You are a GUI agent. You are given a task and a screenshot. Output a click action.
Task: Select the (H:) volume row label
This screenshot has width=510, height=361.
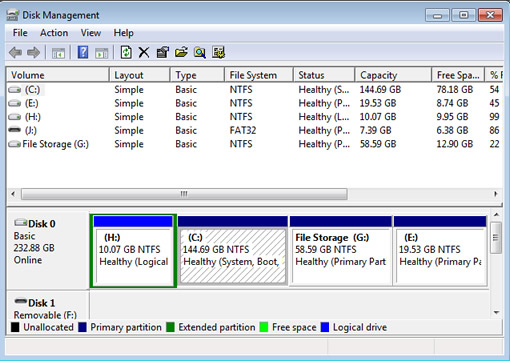33,117
